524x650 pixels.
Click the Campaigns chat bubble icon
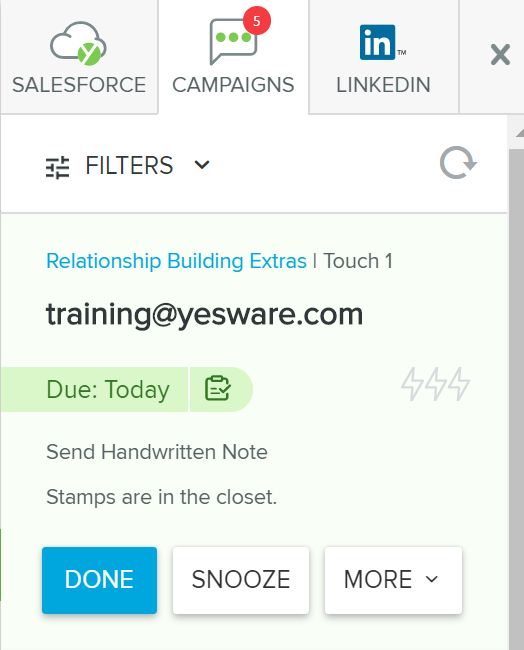click(x=233, y=42)
